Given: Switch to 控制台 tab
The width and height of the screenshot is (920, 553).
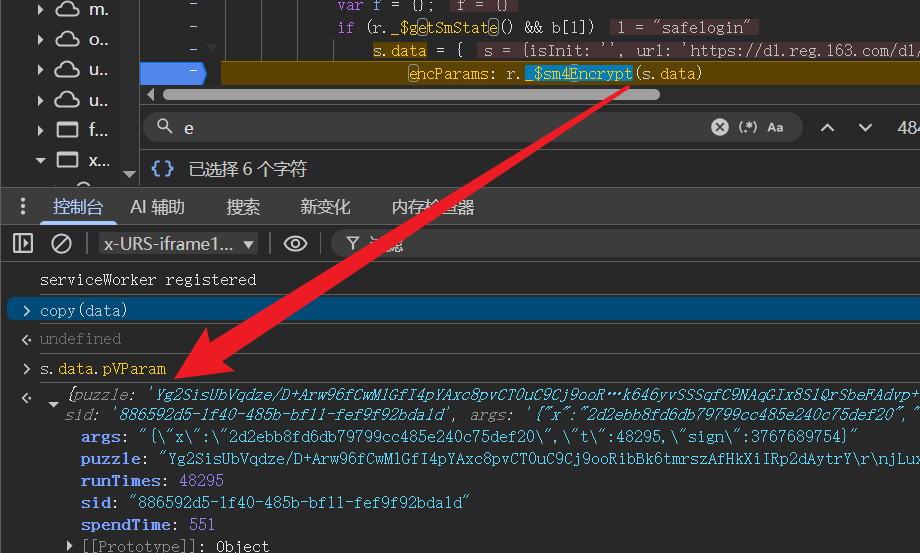Looking at the screenshot, I should pyautogui.click(x=78, y=207).
